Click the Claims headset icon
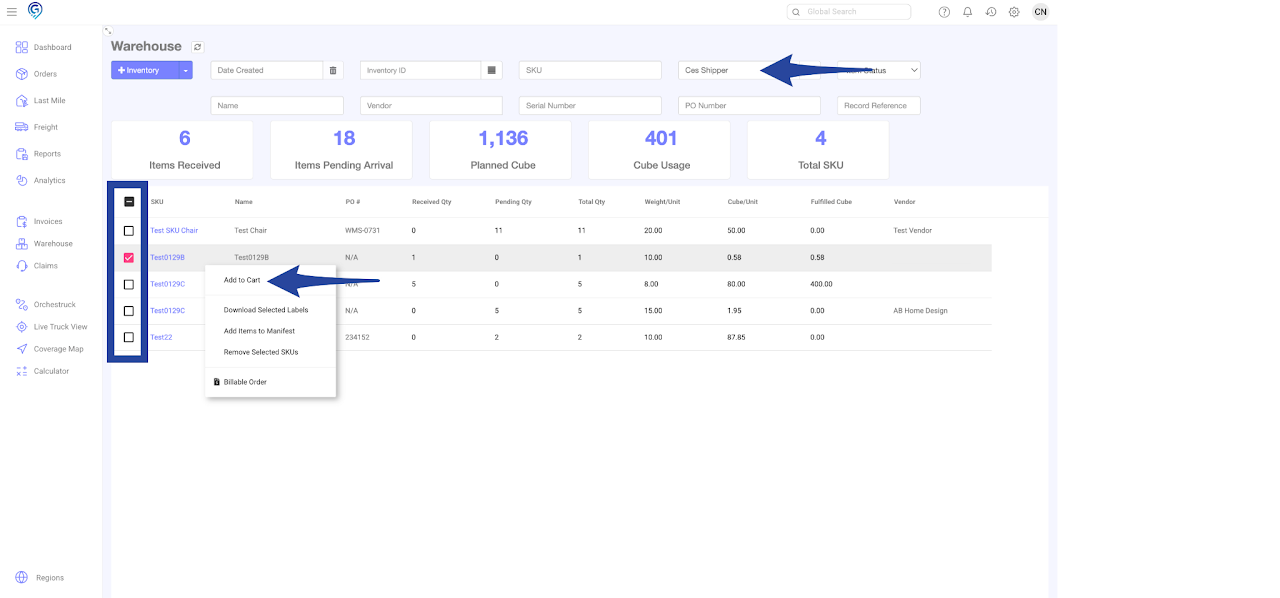This screenshot has width=1280, height=598. (22, 266)
